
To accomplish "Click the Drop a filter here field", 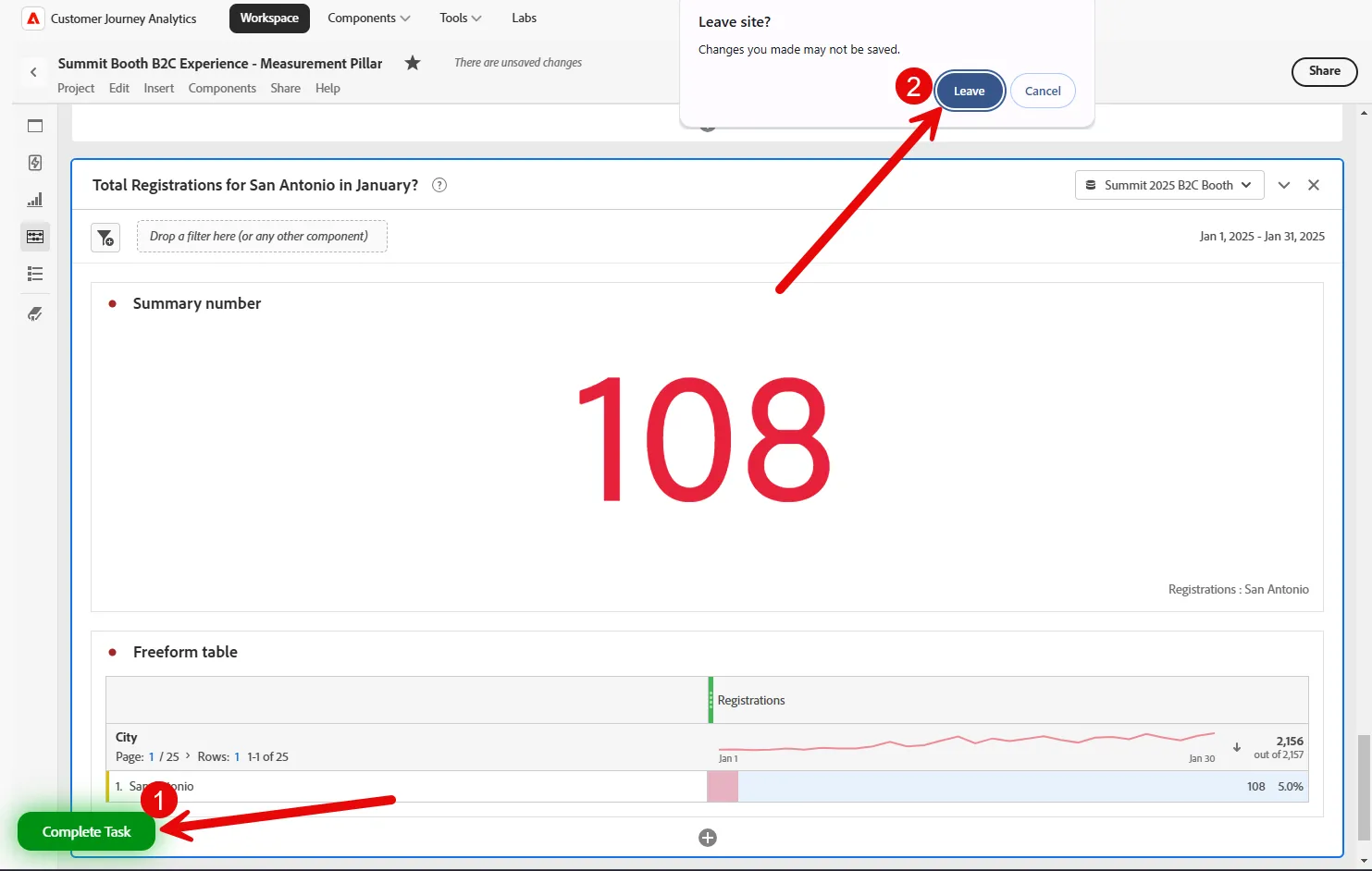I will coord(262,236).
